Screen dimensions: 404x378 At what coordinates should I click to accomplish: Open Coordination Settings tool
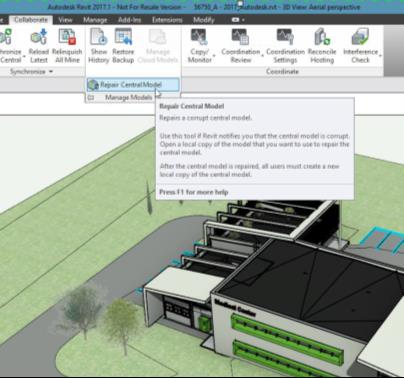285,45
